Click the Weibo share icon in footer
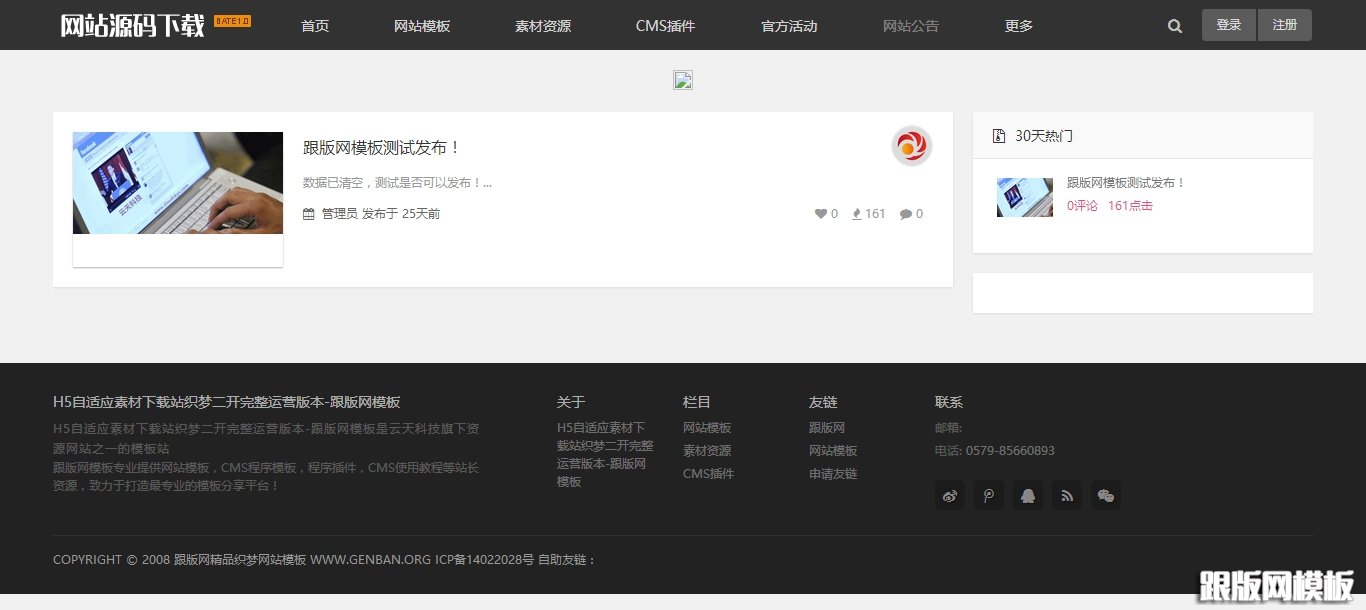The height and width of the screenshot is (610, 1366). pyautogui.click(x=949, y=495)
